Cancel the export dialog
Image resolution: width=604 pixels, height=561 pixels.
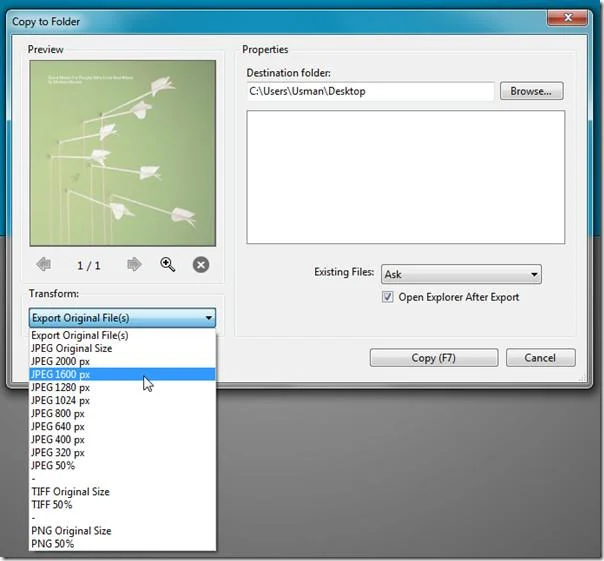tap(540, 358)
